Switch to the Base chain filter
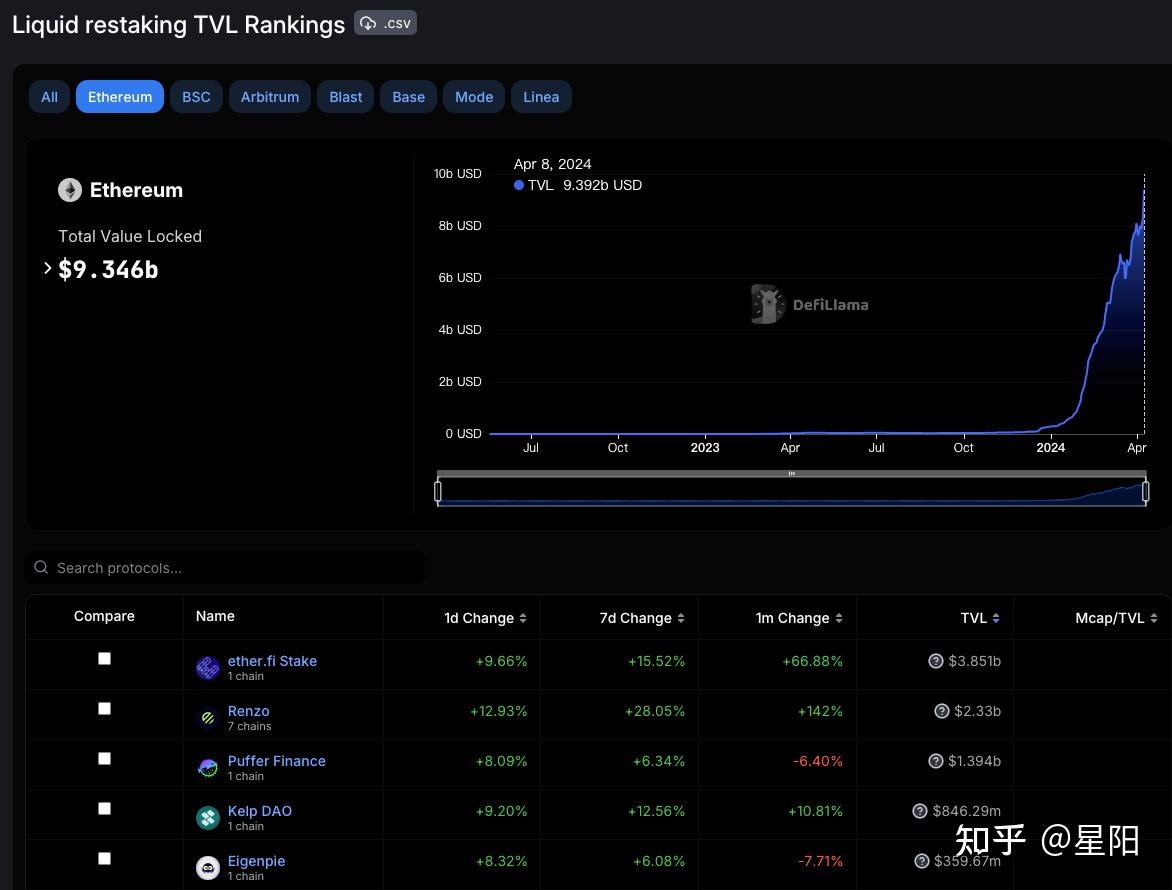 pos(408,97)
